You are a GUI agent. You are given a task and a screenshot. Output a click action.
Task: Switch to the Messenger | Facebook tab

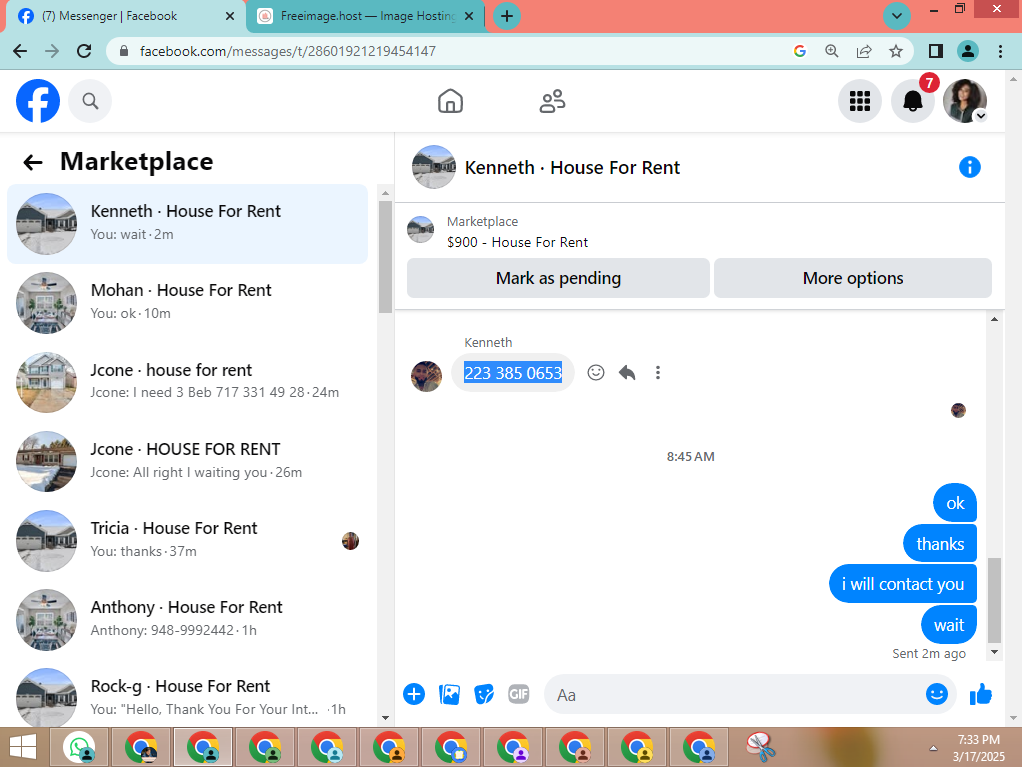click(x=124, y=16)
